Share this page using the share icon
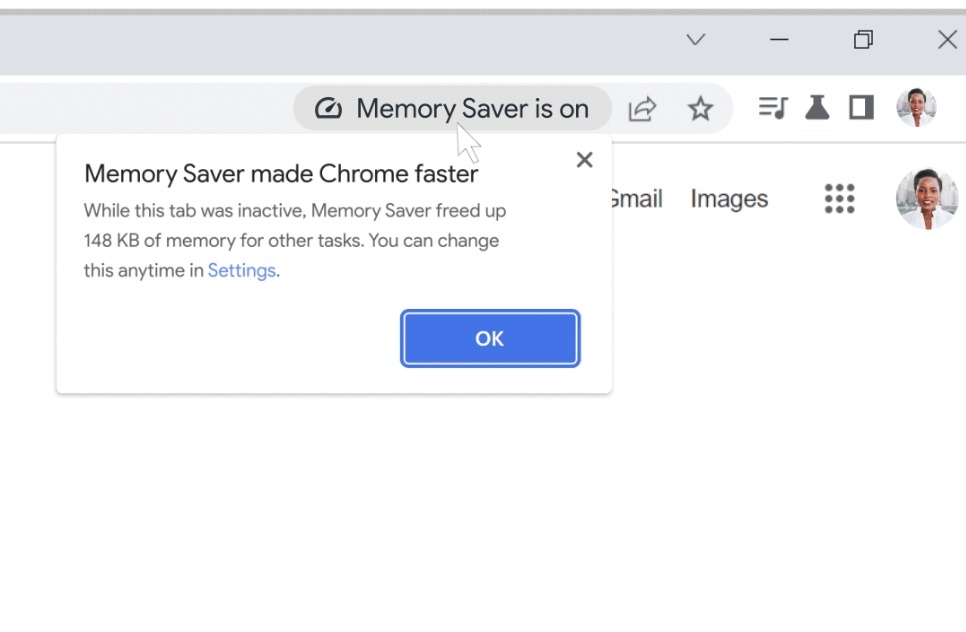The width and height of the screenshot is (966, 632). (x=642, y=108)
